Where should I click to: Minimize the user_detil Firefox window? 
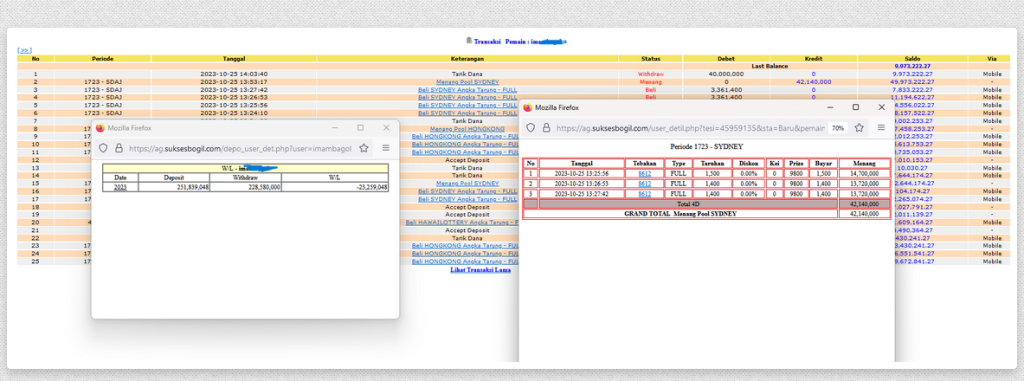(x=830, y=107)
